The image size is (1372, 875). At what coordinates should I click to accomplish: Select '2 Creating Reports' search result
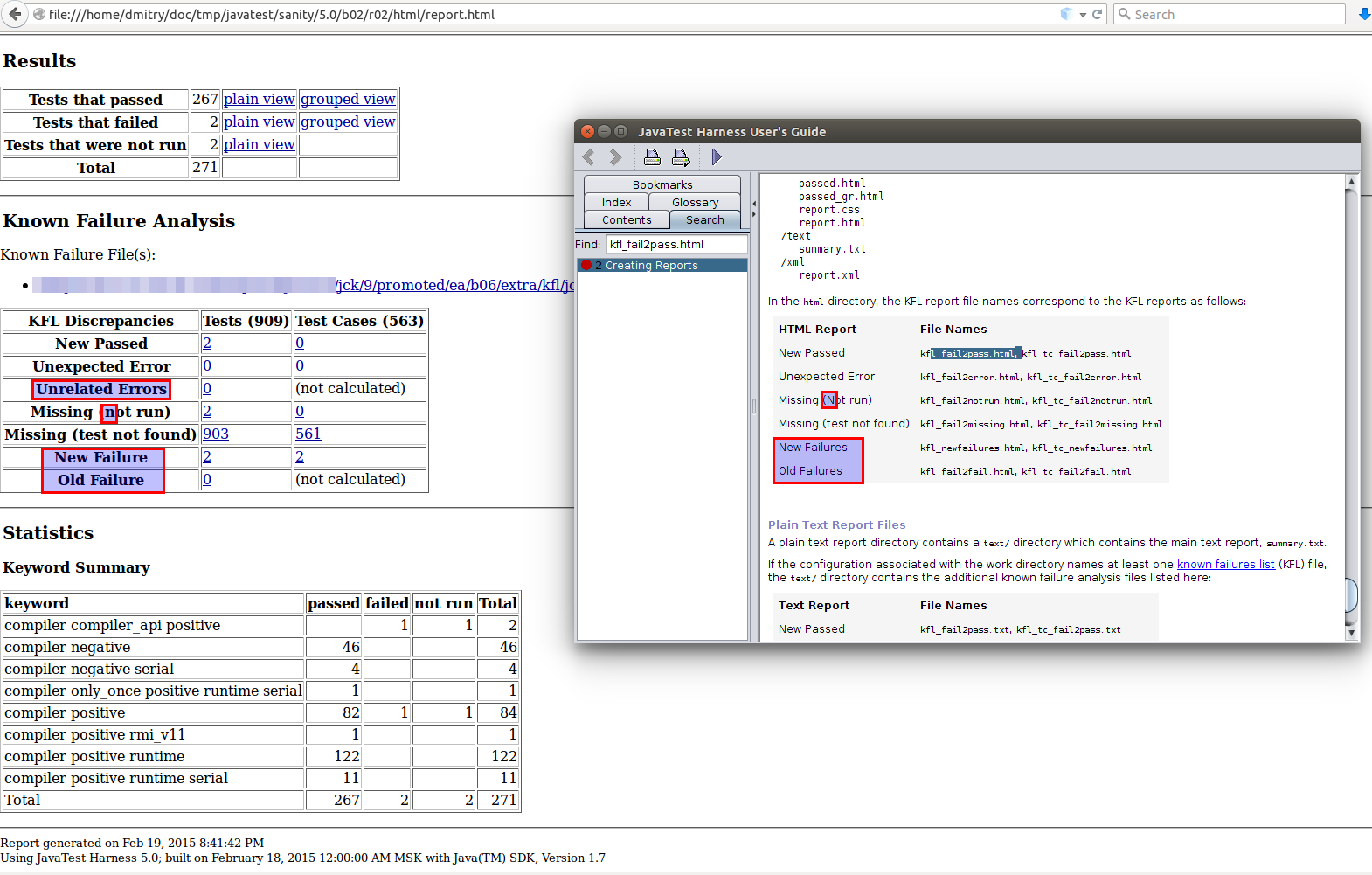tap(651, 265)
